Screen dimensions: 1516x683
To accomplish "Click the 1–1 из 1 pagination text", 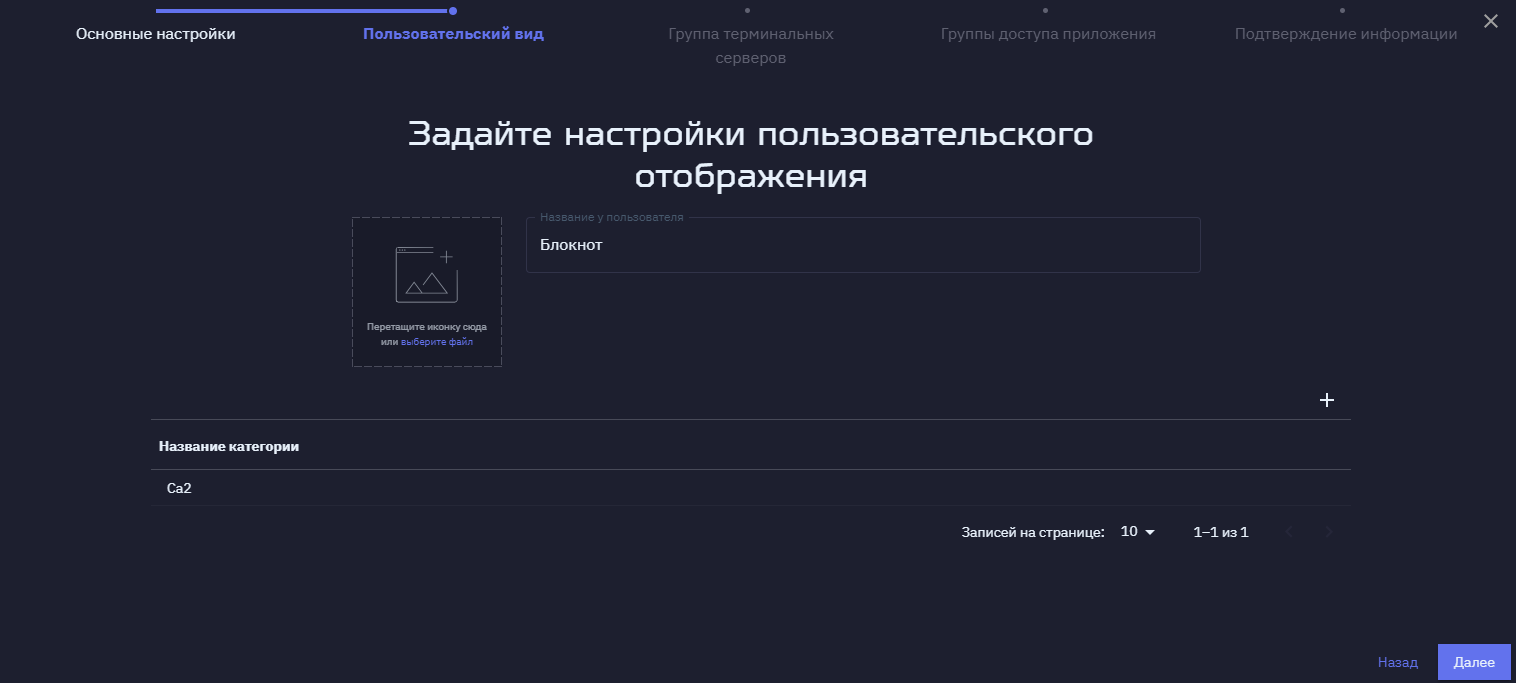I will pyautogui.click(x=1221, y=532).
